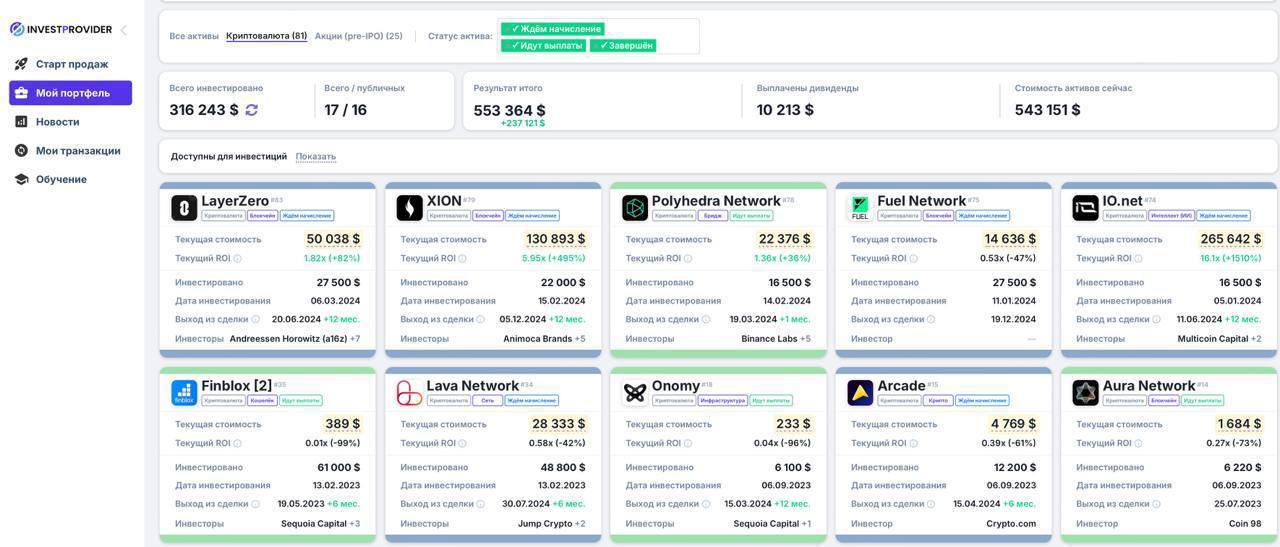Expand Lava Network investors via +2

pos(580,524)
